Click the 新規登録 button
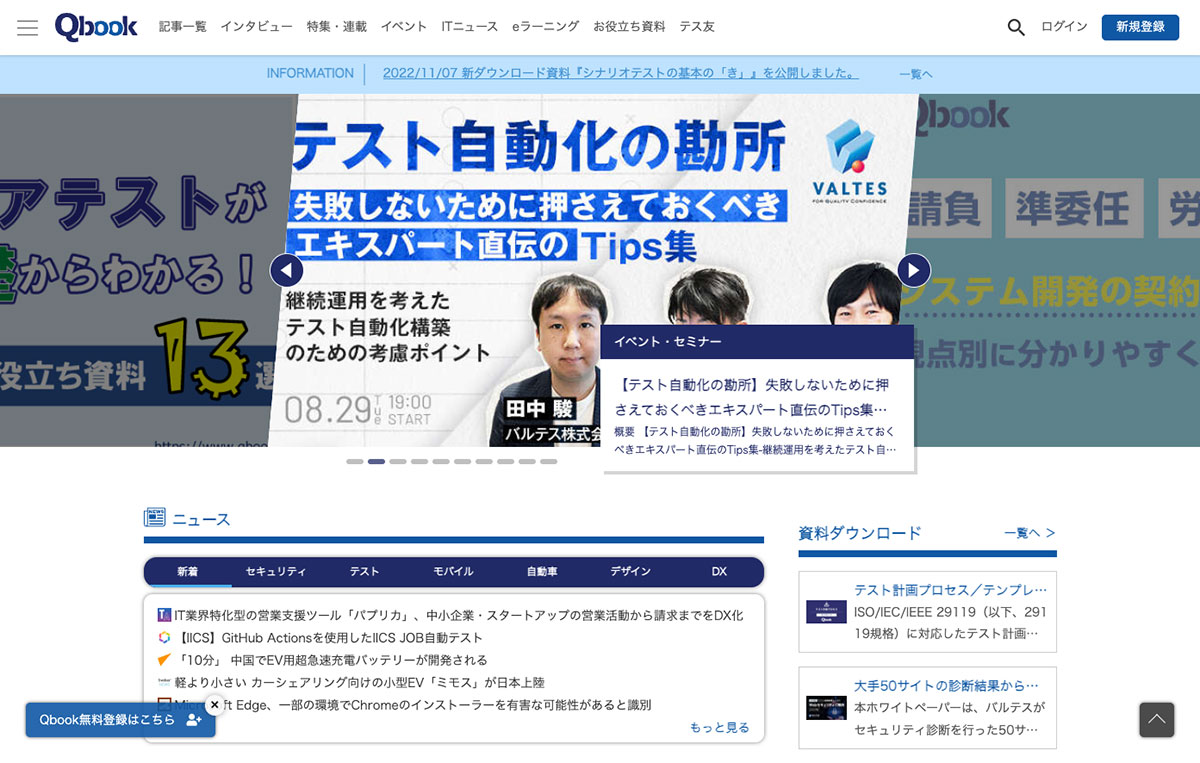The image size is (1200, 763). (x=1140, y=27)
